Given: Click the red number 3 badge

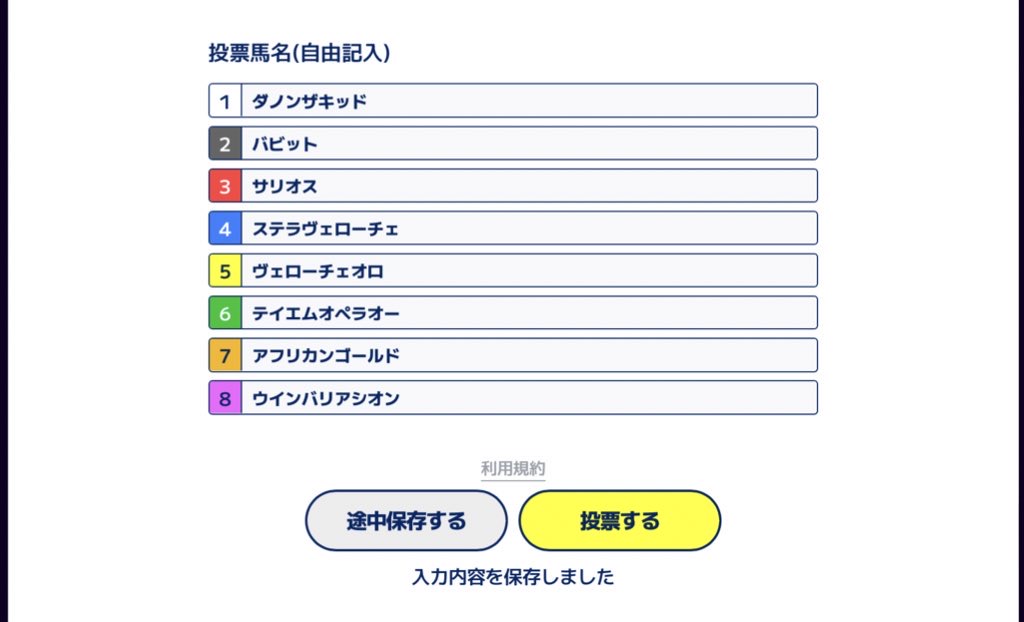Looking at the screenshot, I should (225, 186).
